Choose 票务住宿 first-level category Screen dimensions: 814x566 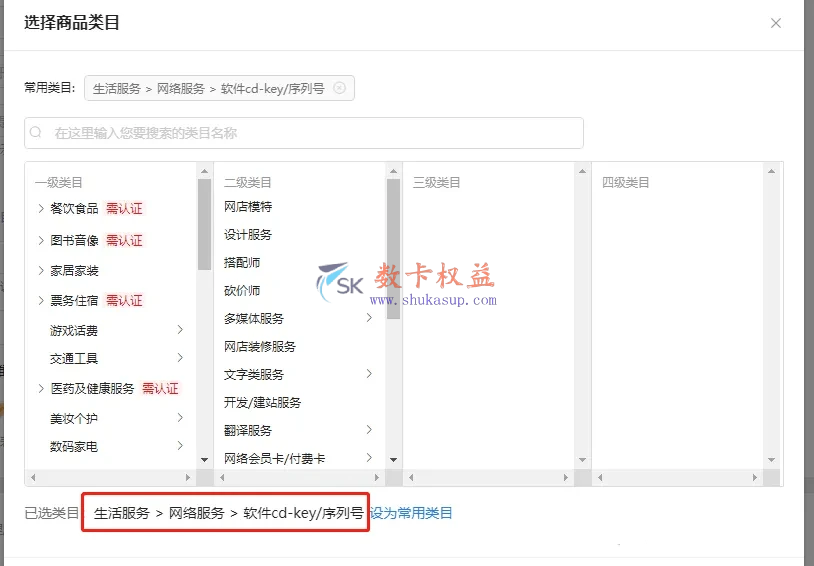coord(74,301)
